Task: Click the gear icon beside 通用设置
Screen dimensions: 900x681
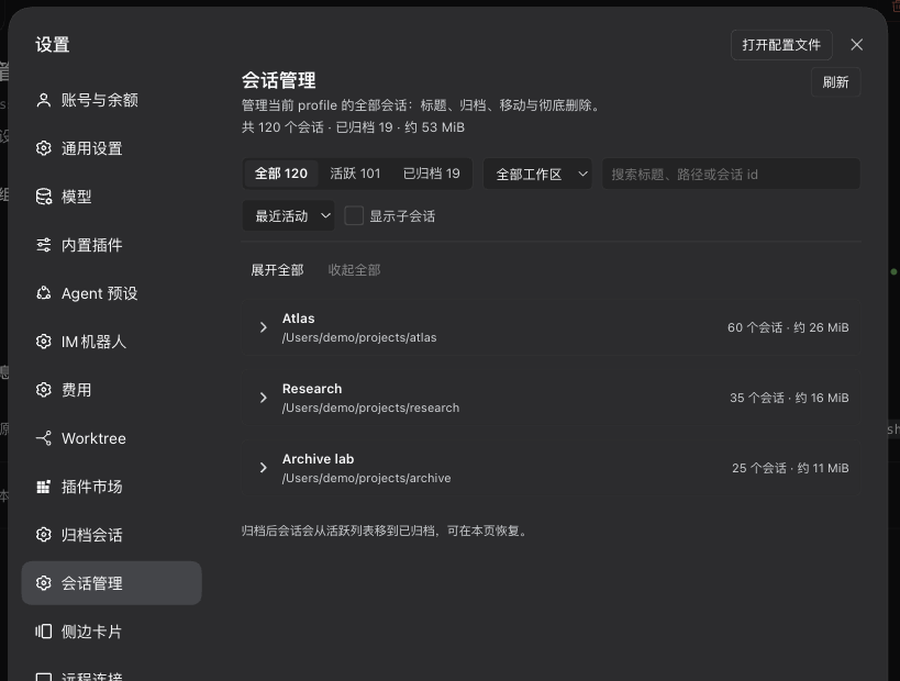Action: (x=44, y=148)
